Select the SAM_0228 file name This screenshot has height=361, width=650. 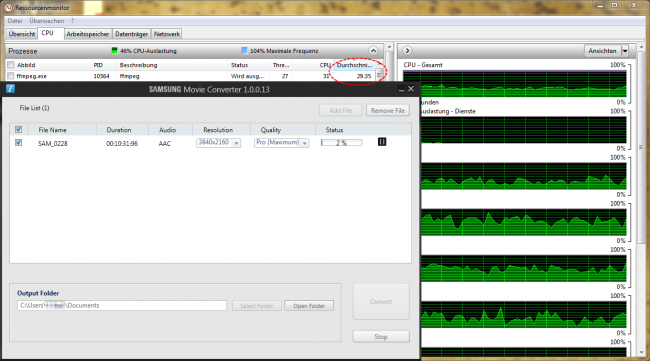[53, 143]
